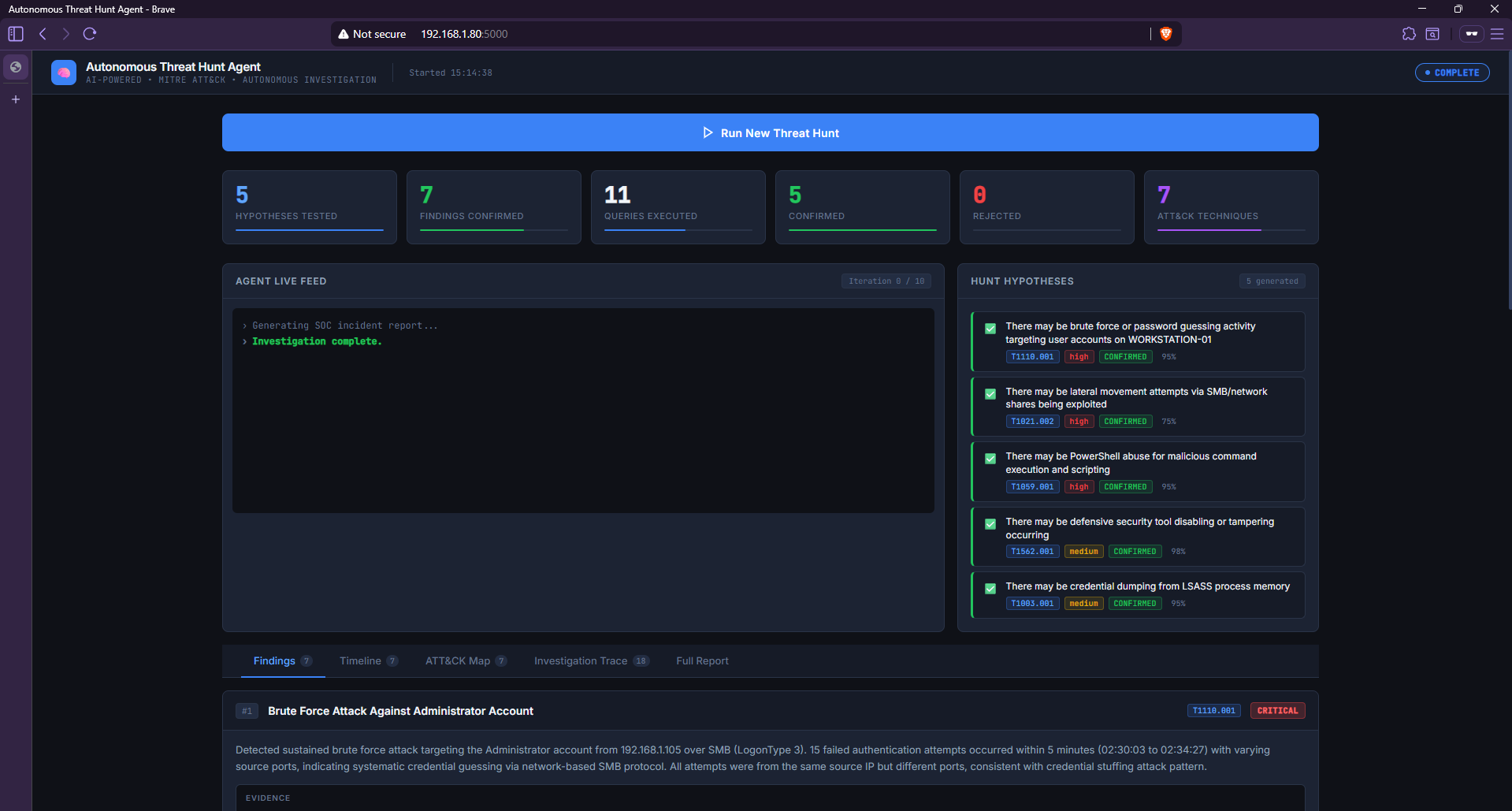Click the T1562.001 technique tag
Image resolution: width=1512 pixels, height=811 pixels.
[x=1032, y=552]
